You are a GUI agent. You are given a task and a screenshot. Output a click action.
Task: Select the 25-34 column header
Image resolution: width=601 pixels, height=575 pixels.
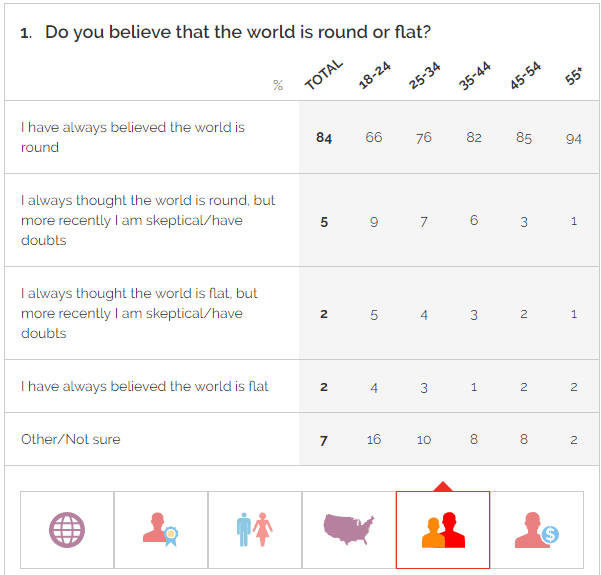[x=424, y=75]
